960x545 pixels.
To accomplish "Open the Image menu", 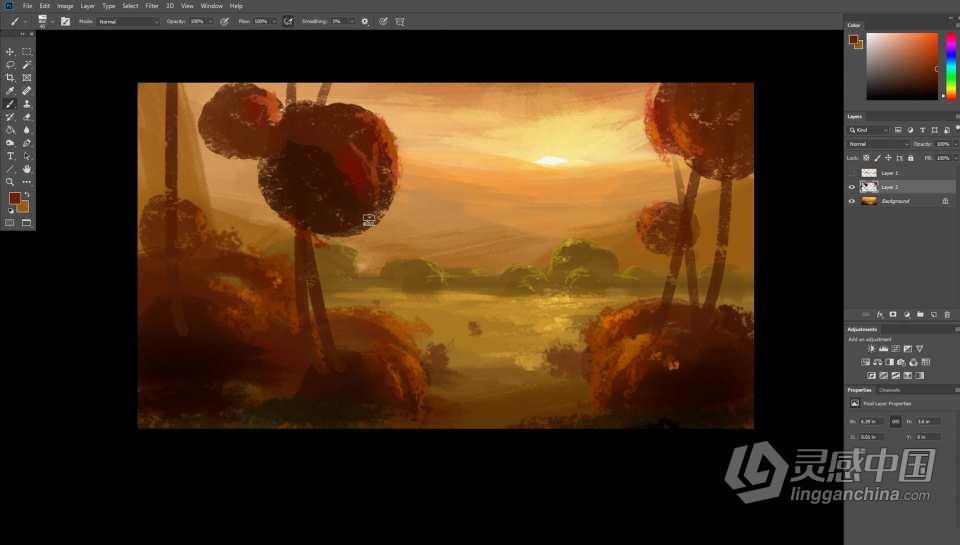I will [x=65, y=6].
